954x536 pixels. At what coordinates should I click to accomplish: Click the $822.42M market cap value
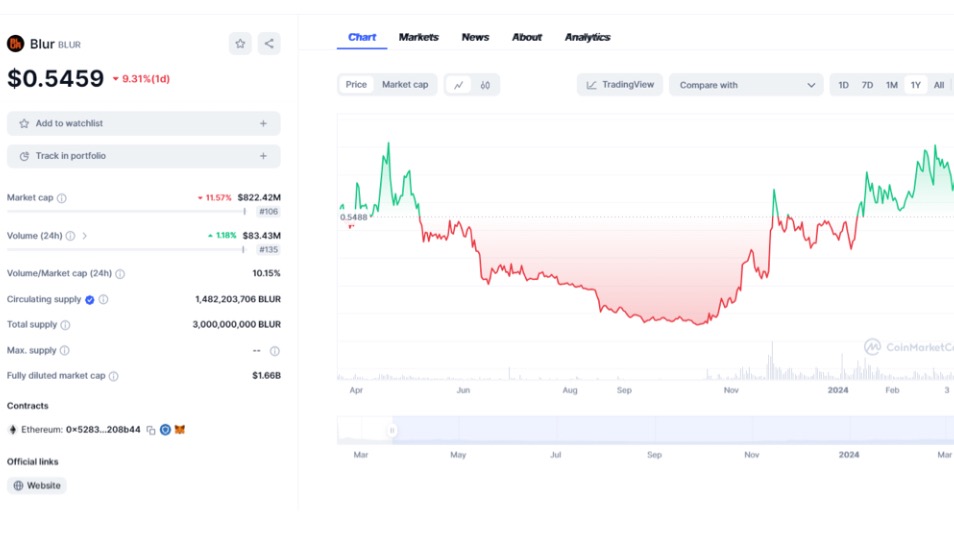coord(259,197)
